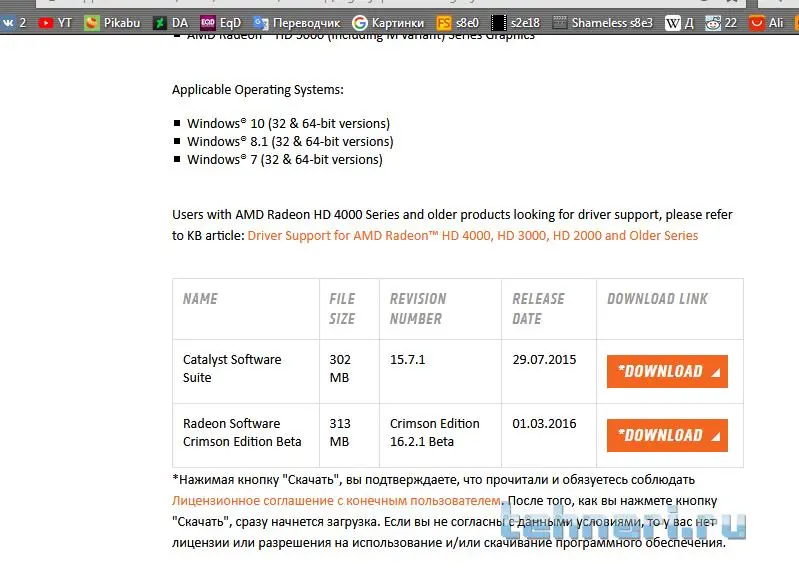Open the Переводчик translator bookmark
799x572 pixels.
pyautogui.click(x=297, y=23)
